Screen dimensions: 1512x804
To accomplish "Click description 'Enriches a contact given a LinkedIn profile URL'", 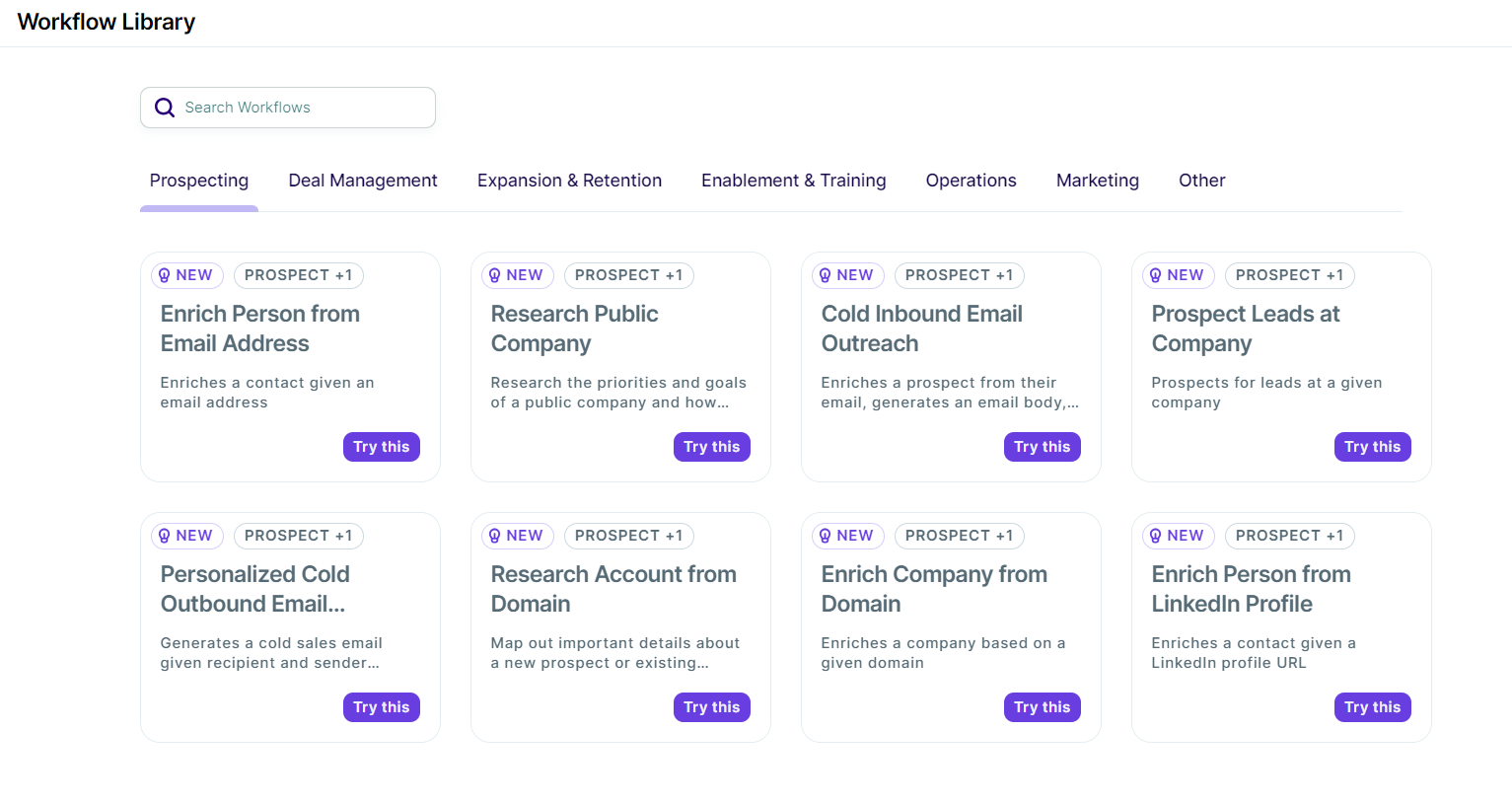I will [1255, 653].
